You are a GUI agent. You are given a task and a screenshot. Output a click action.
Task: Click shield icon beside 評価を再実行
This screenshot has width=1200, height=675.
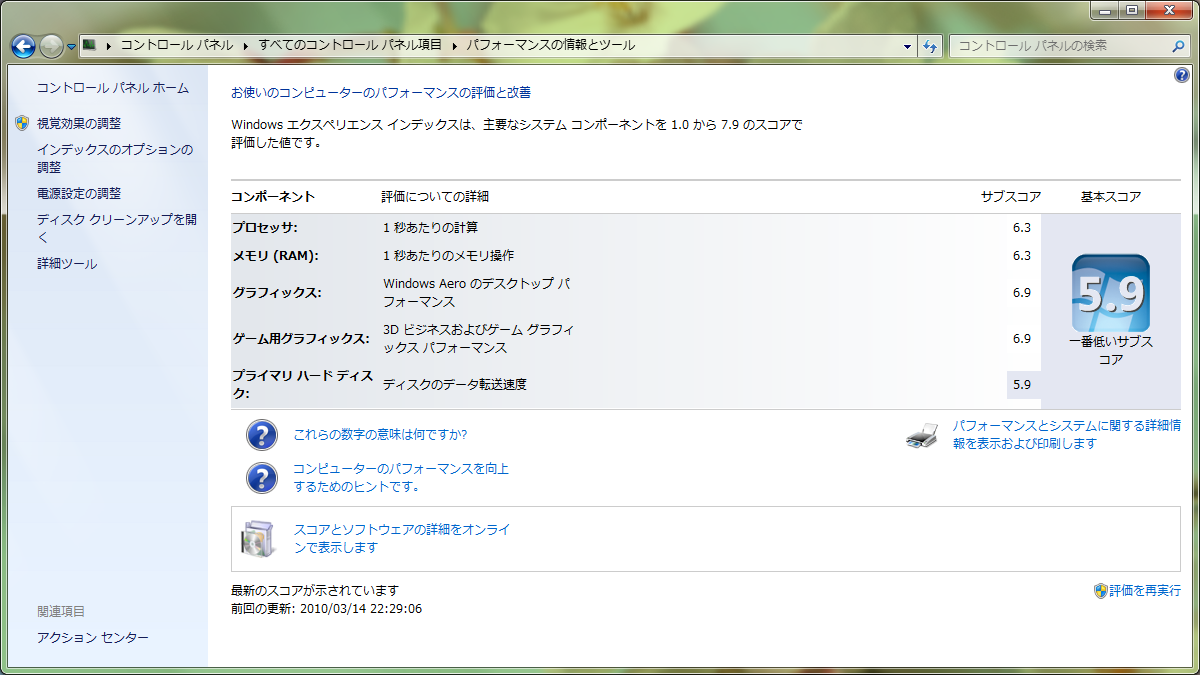tap(1101, 591)
